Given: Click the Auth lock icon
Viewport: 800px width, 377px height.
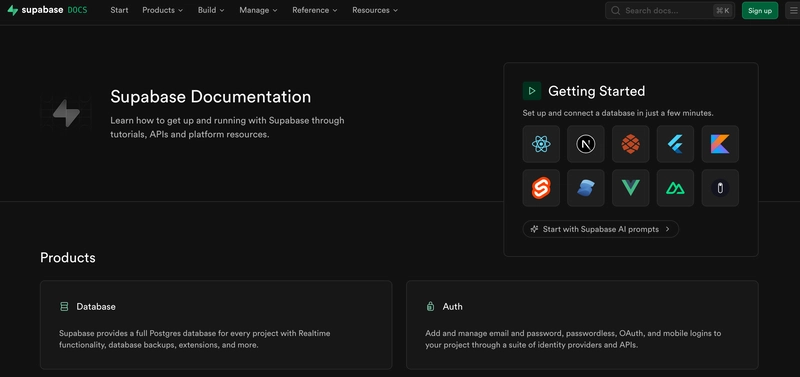Looking at the screenshot, I should pos(430,307).
